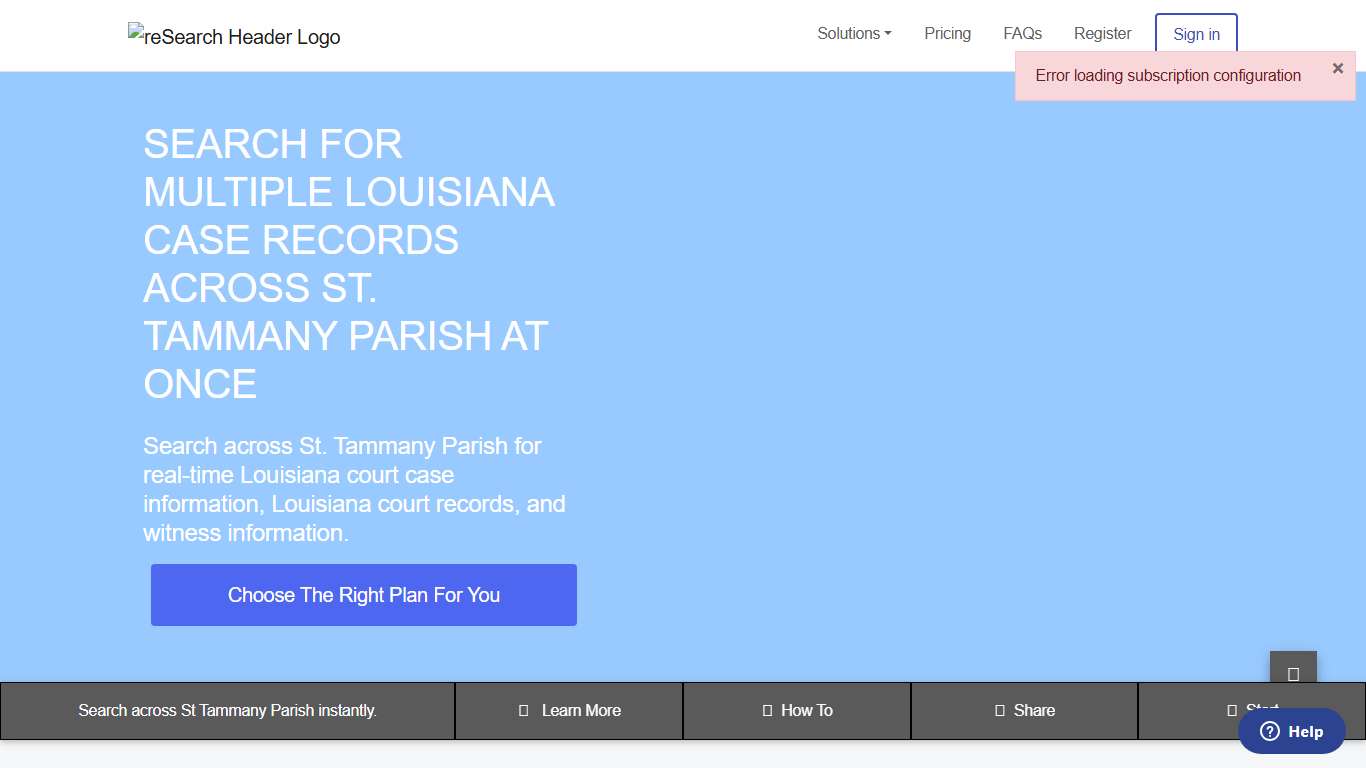
Task: Dismiss the subscription error notification
Action: click(x=1337, y=68)
